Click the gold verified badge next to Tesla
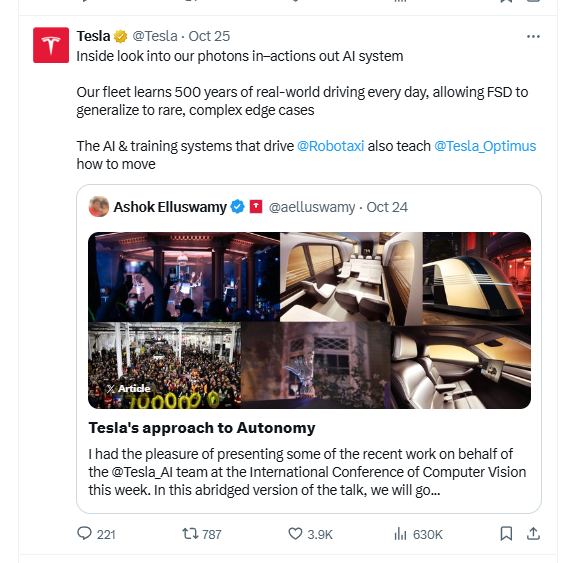This screenshot has width=581, height=563. (120, 36)
